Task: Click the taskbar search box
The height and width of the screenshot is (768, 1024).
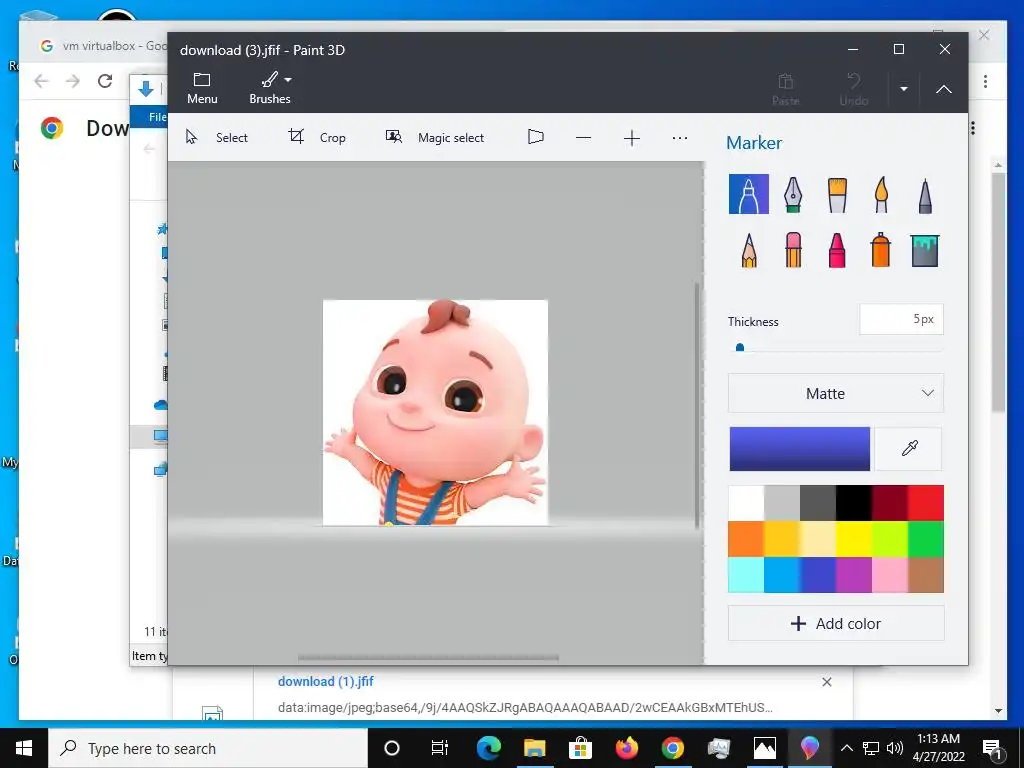Action: [x=208, y=748]
